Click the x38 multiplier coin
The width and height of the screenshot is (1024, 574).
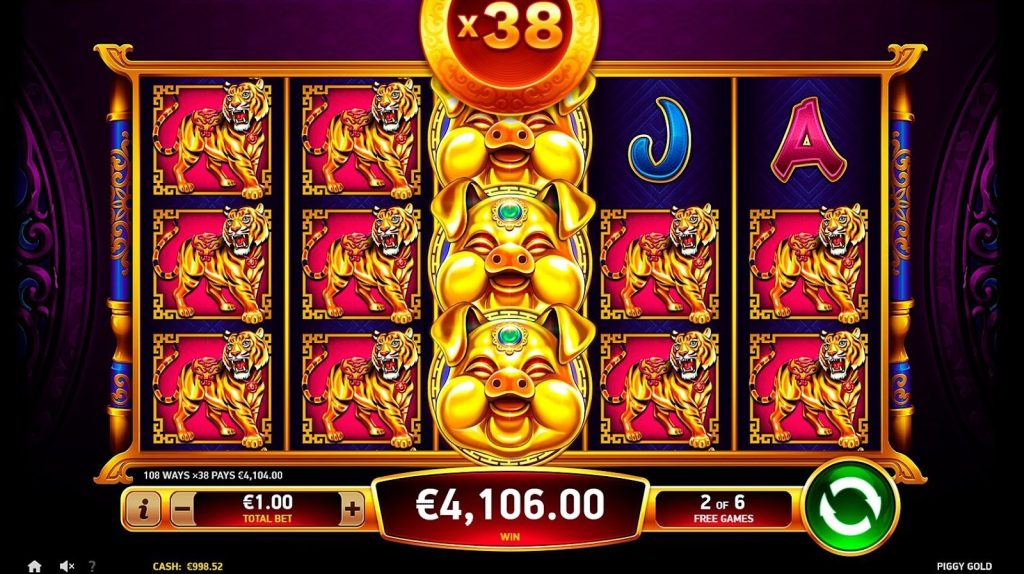(x=509, y=39)
